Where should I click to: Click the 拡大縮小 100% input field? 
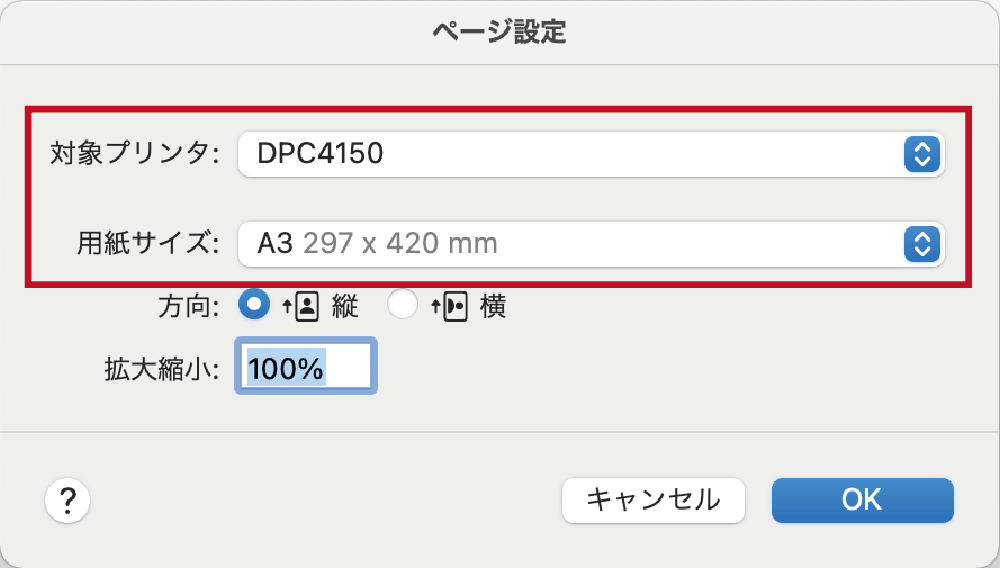tap(305, 368)
